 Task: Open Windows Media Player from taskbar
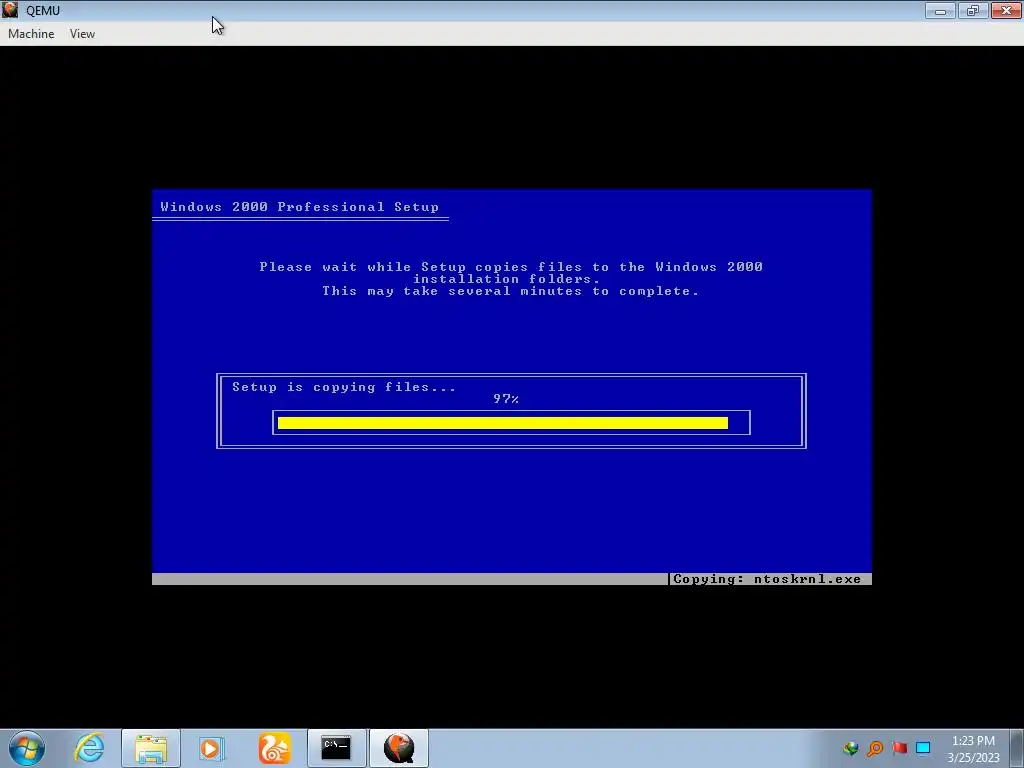click(x=211, y=748)
